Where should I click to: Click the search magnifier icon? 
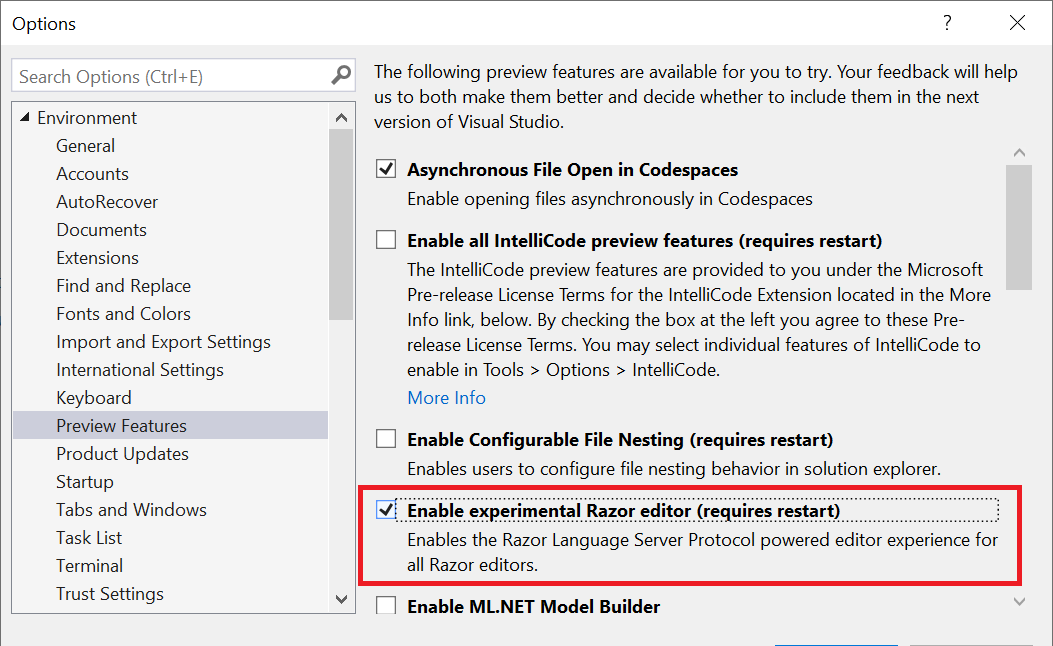pos(341,75)
